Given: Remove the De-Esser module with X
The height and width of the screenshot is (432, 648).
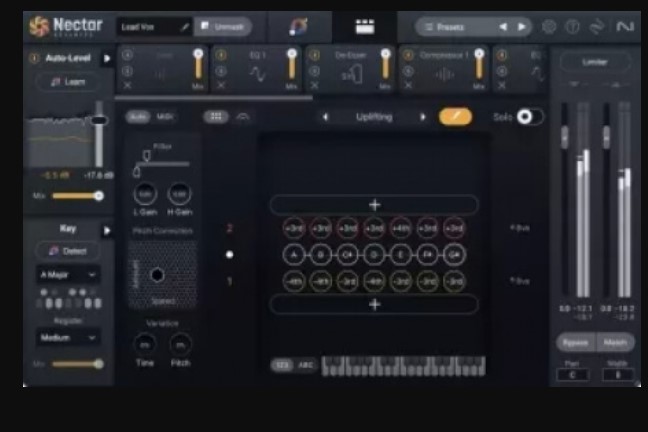Looking at the screenshot, I should pos(314,85).
